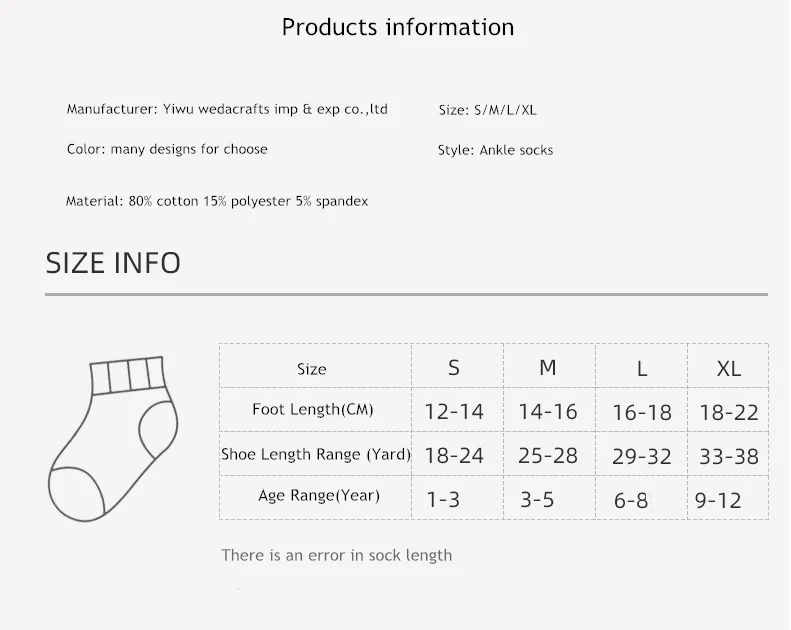The width and height of the screenshot is (791, 630).
Task: Select the L size column header
Action: (x=642, y=369)
